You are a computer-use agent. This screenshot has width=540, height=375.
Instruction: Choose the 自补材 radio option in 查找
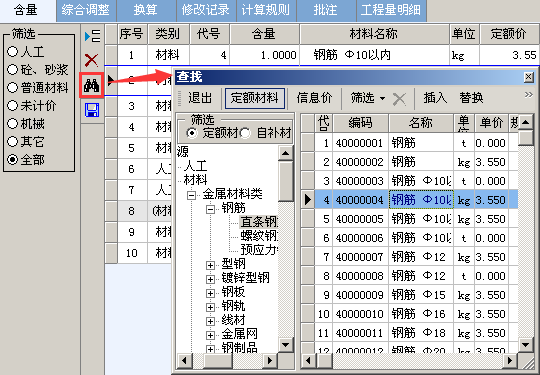245,133
